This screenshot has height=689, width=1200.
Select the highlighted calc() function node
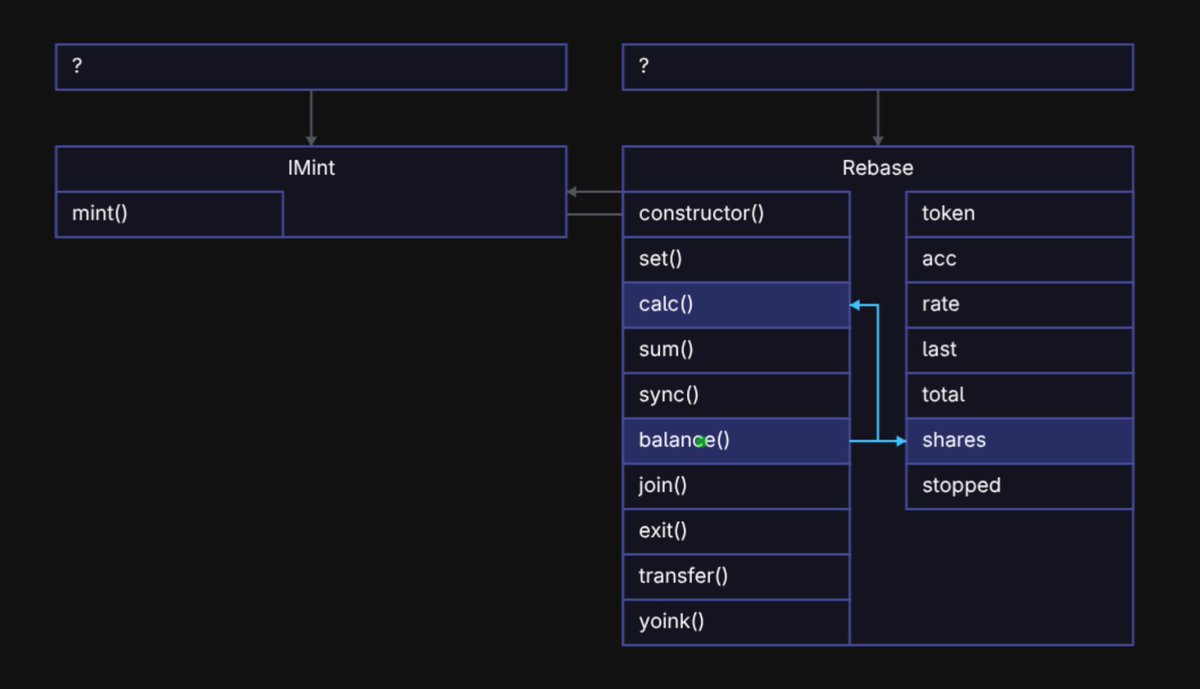point(736,304)
